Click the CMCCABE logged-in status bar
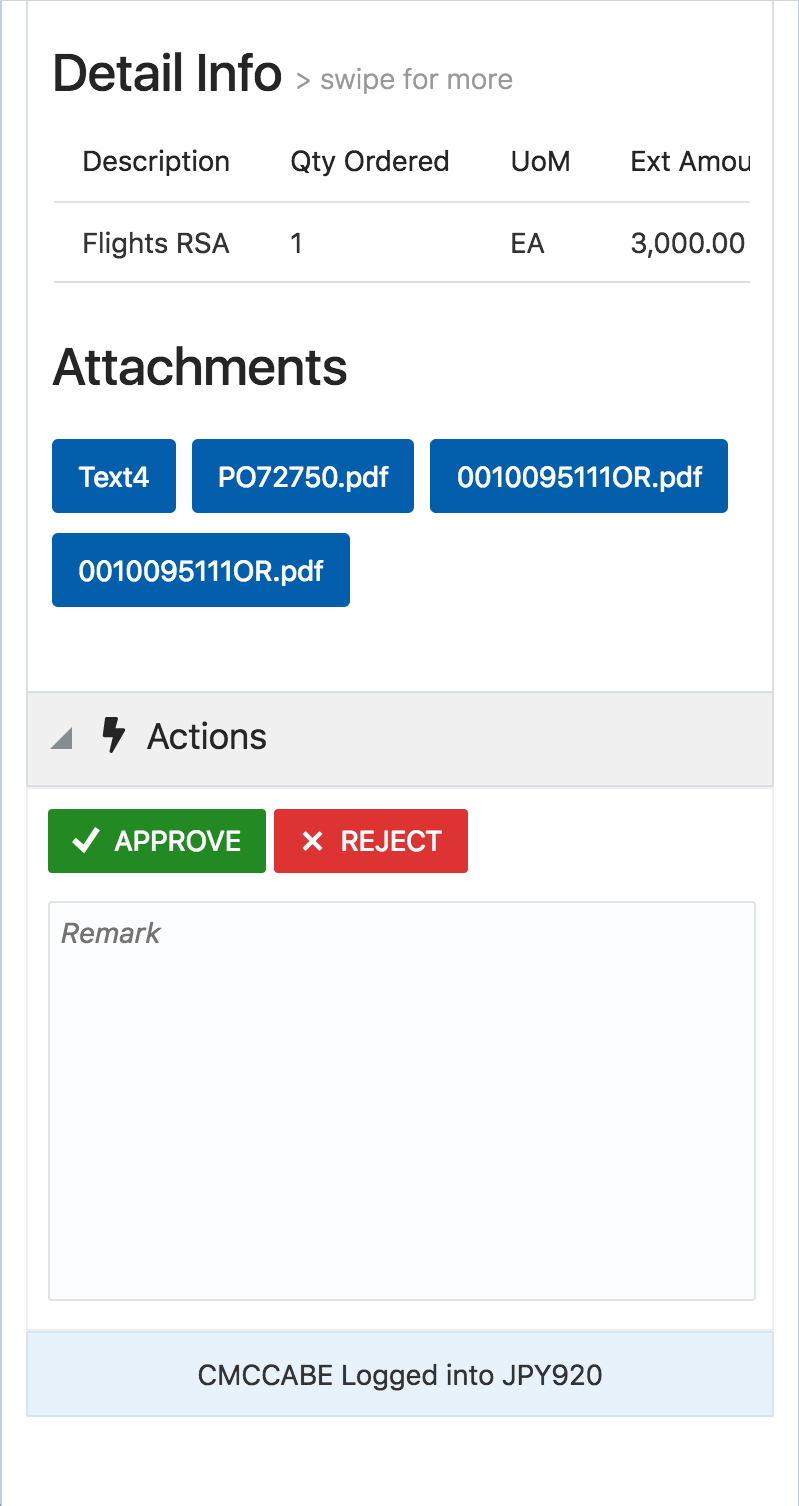799x1506 pixels. (x=400, y=1375)
